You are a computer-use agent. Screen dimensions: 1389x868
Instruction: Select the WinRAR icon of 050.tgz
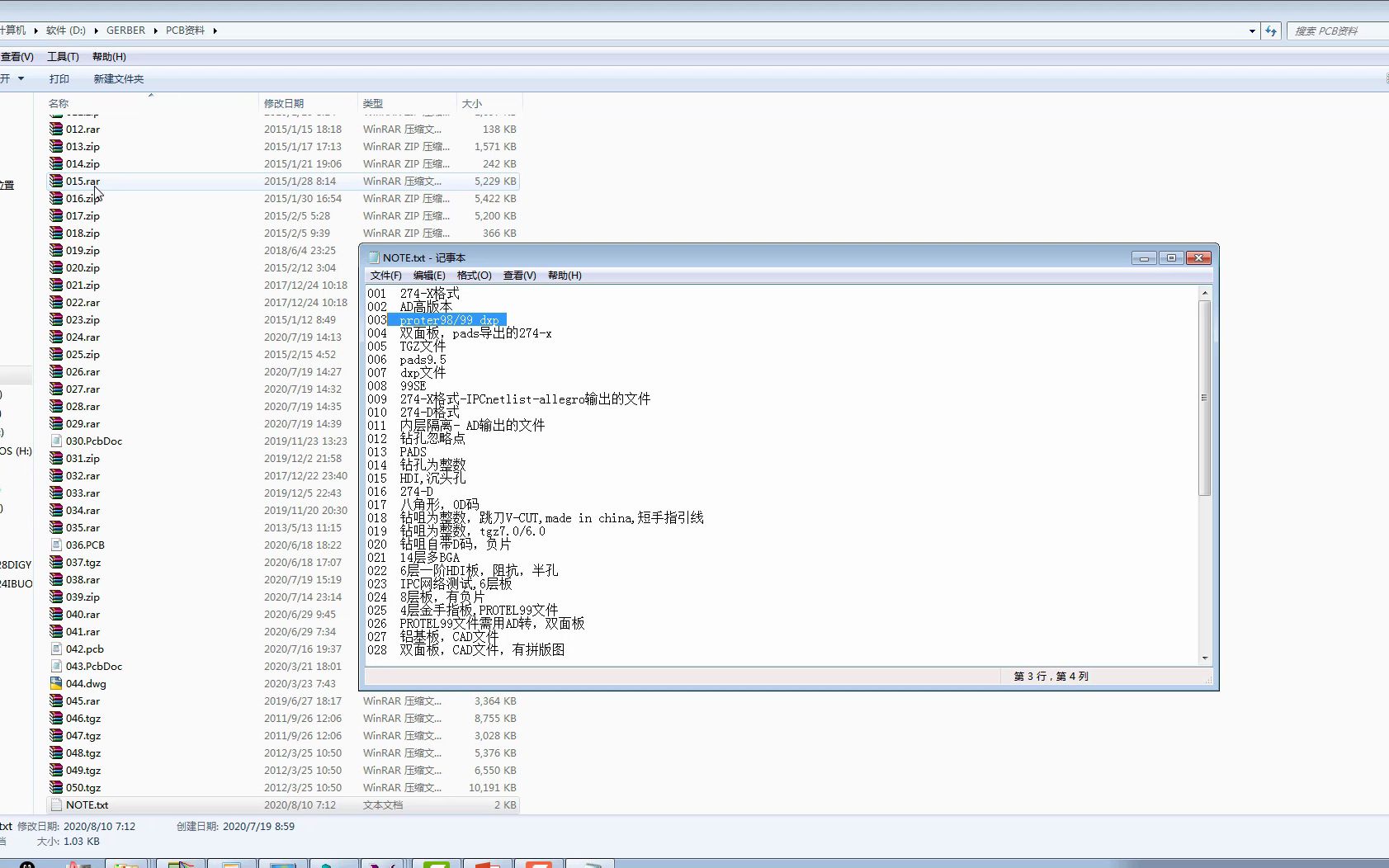point(56,787)
